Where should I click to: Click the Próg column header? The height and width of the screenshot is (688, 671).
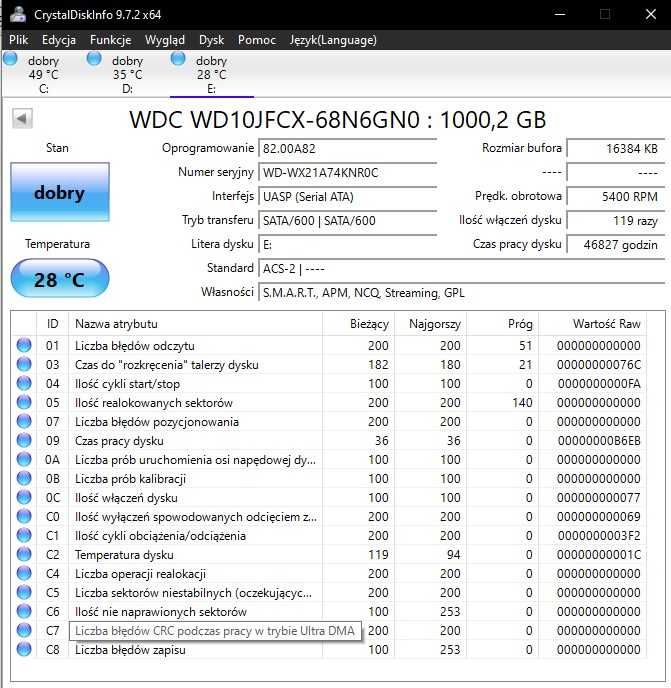pyautogui.click(x=502, y=324)
